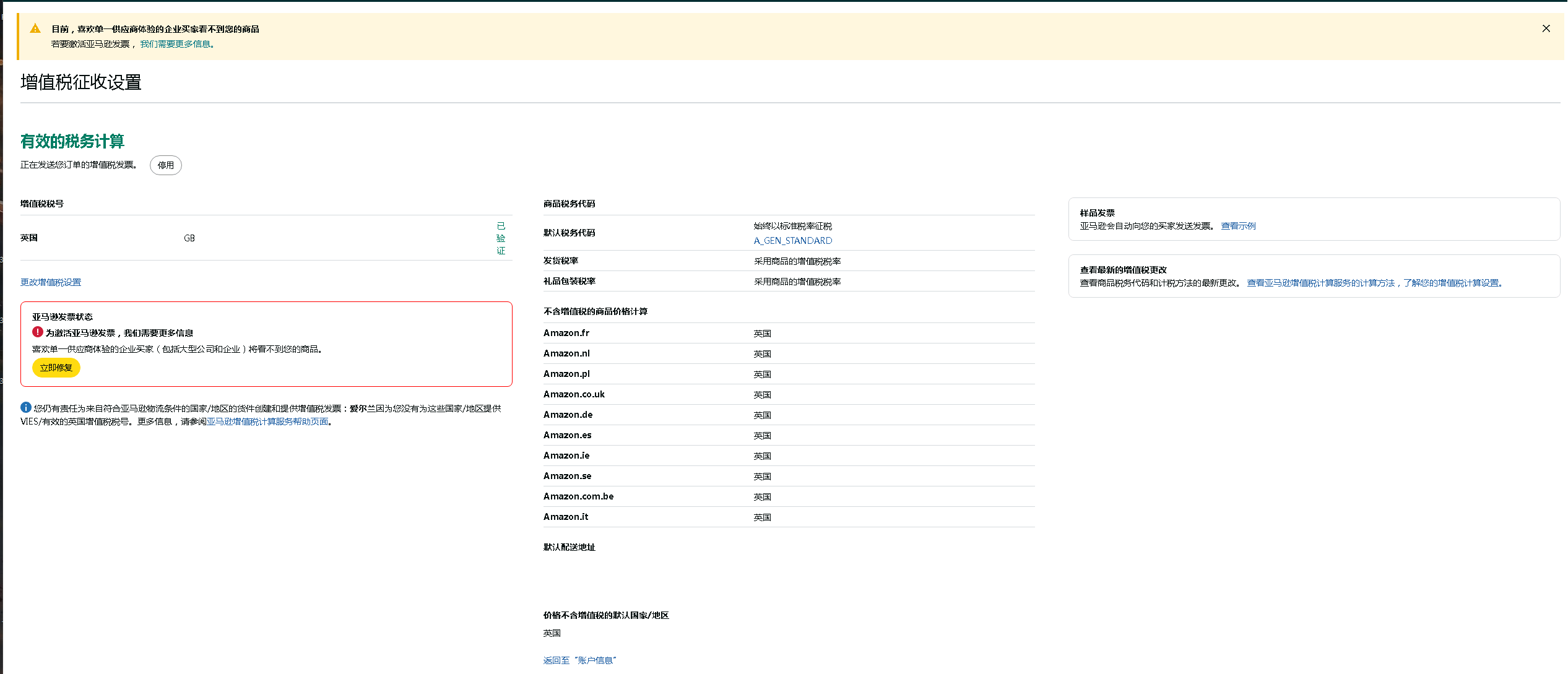Click the 始终以标准税率征税 text
Viewport: 1568px width, 674px height.
coord(793,226)
